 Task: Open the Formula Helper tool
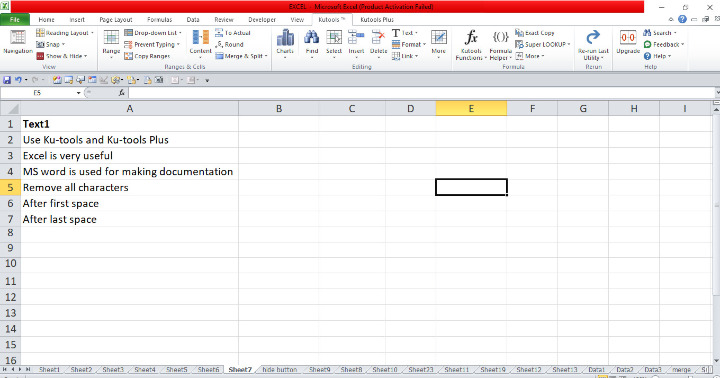point(501,44)
